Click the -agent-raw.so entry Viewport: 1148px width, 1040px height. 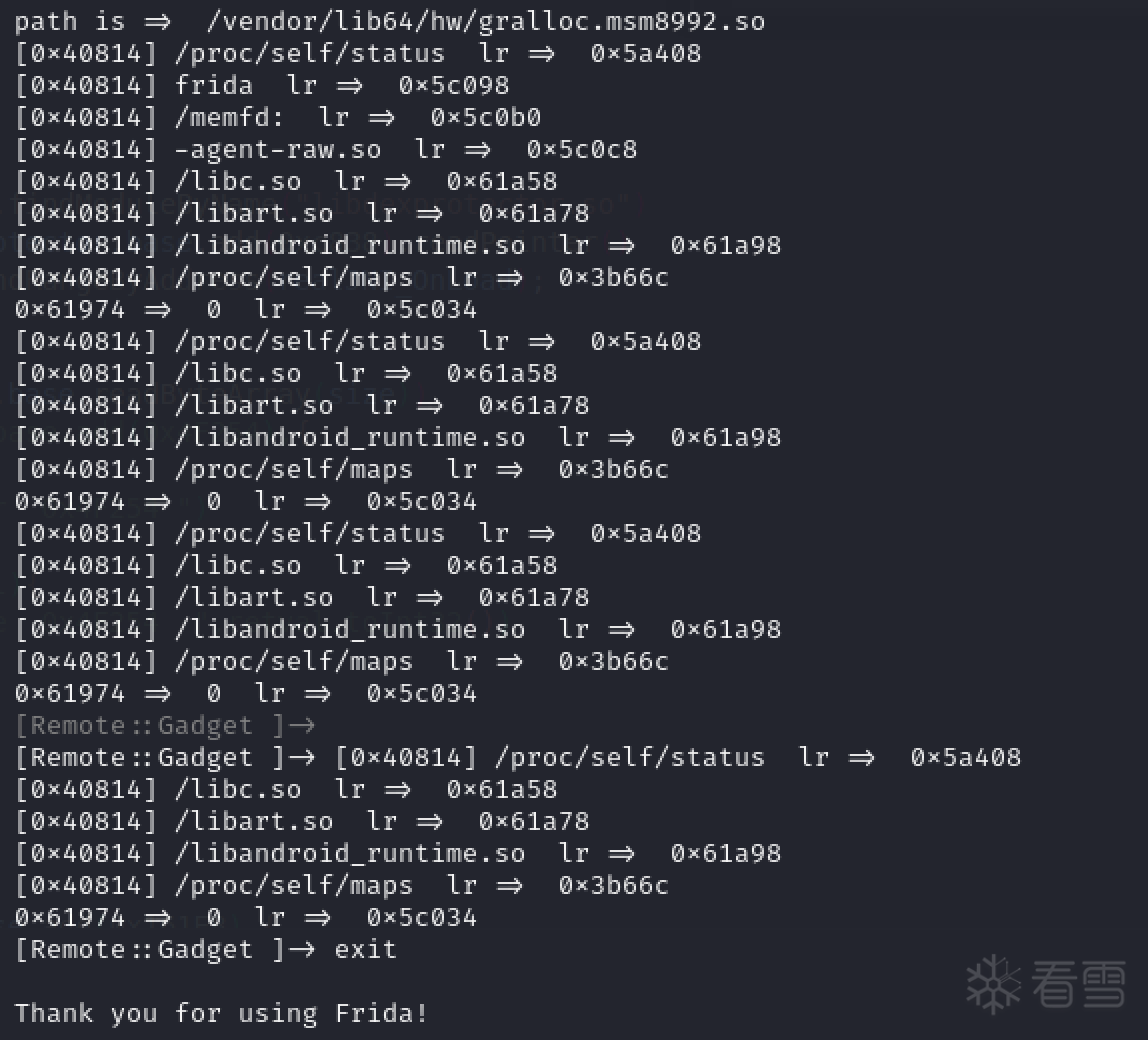click(x=278, y=149)
